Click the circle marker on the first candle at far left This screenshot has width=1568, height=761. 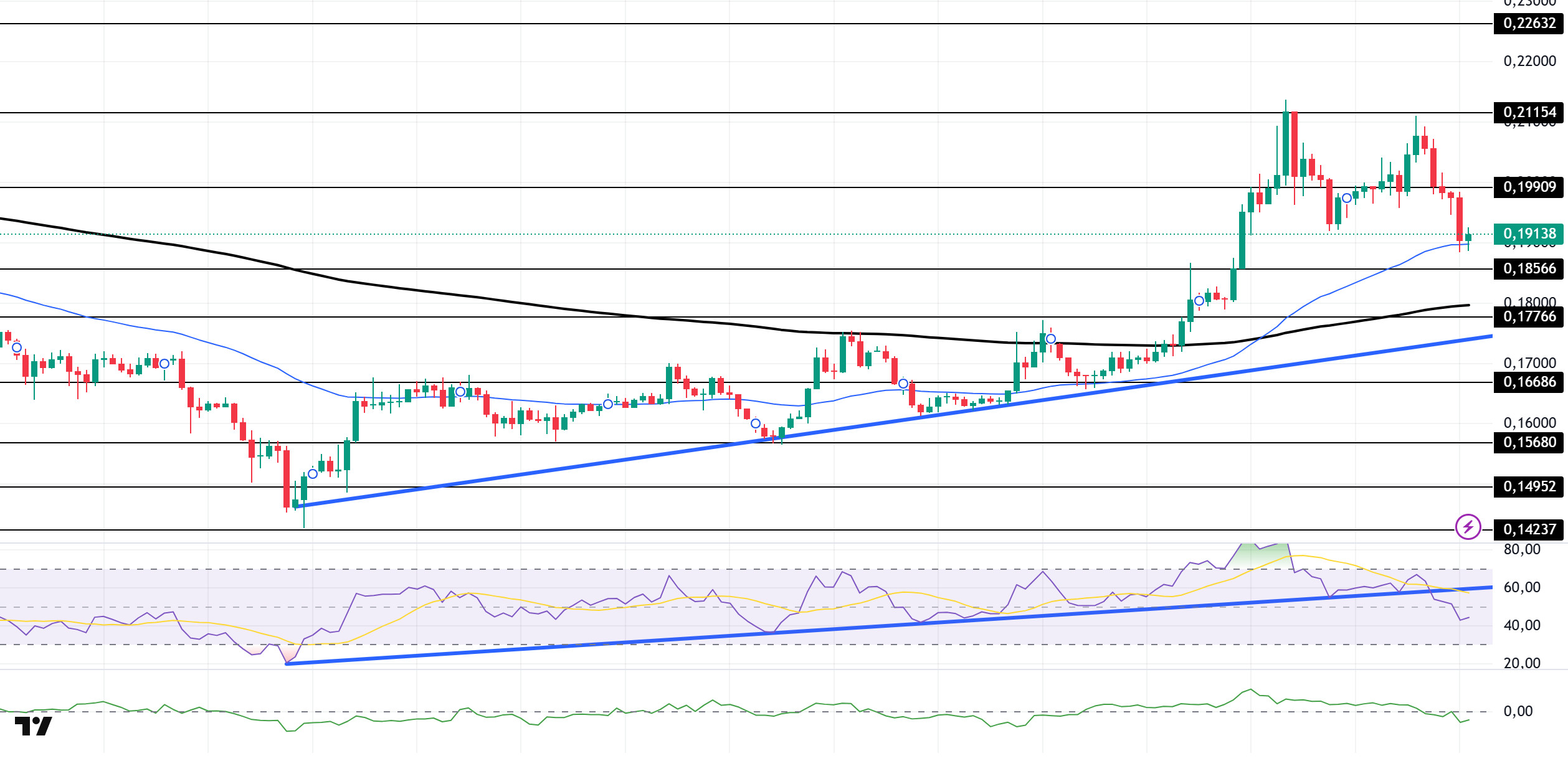(x=17, y=347)
